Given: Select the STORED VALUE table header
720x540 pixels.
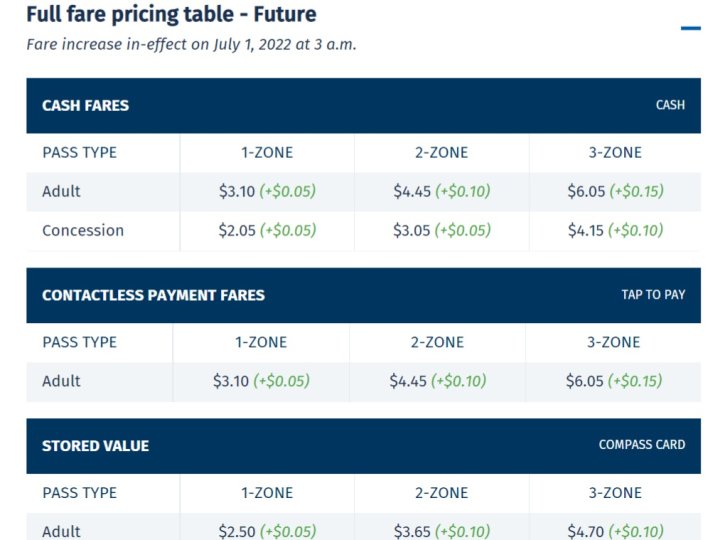Looking at the screenshot, I should pyautogui.click(x=95, y=446).
